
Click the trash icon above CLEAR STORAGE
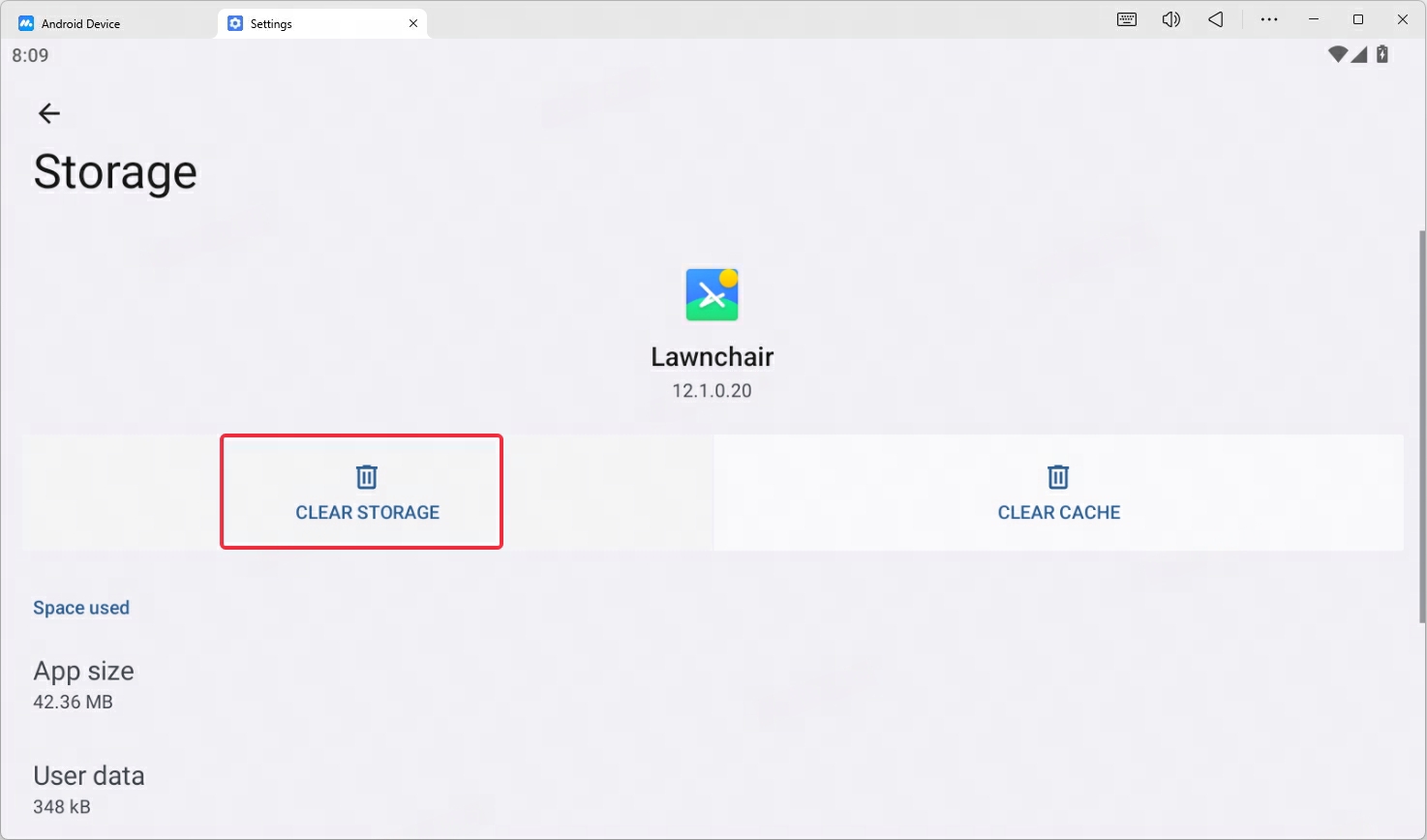coord(367,477)
